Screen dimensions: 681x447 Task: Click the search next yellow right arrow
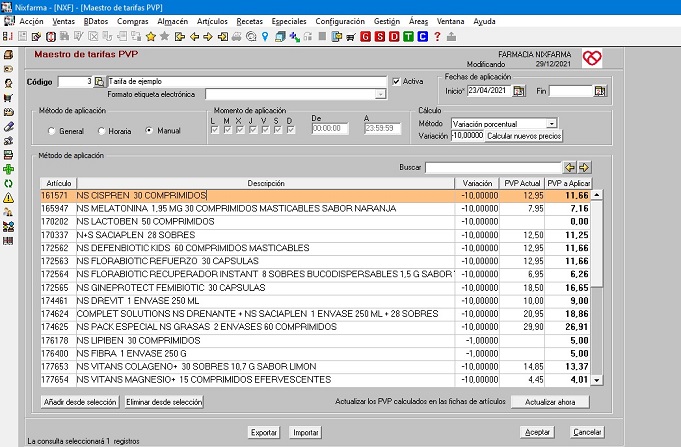584,167
